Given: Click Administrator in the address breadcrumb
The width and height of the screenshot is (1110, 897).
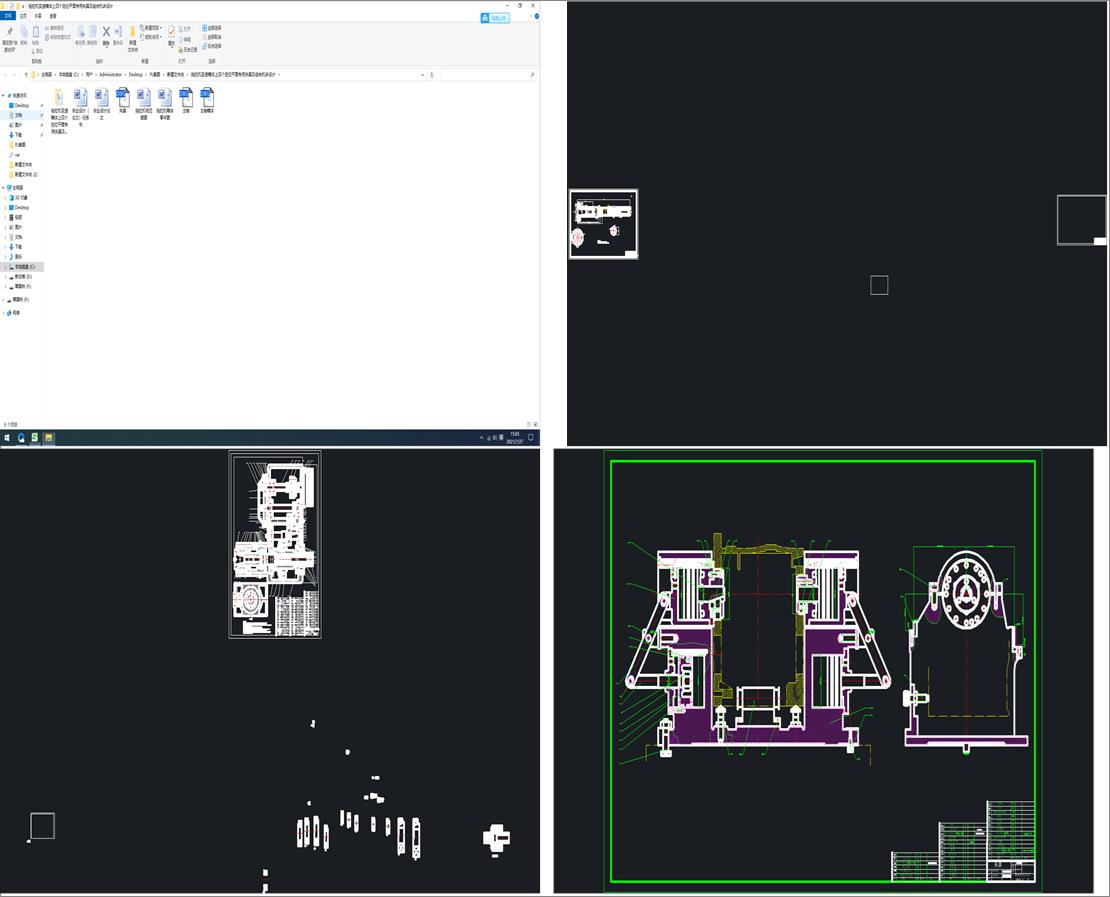Looking at the screenshot, I should click(110, 74).
